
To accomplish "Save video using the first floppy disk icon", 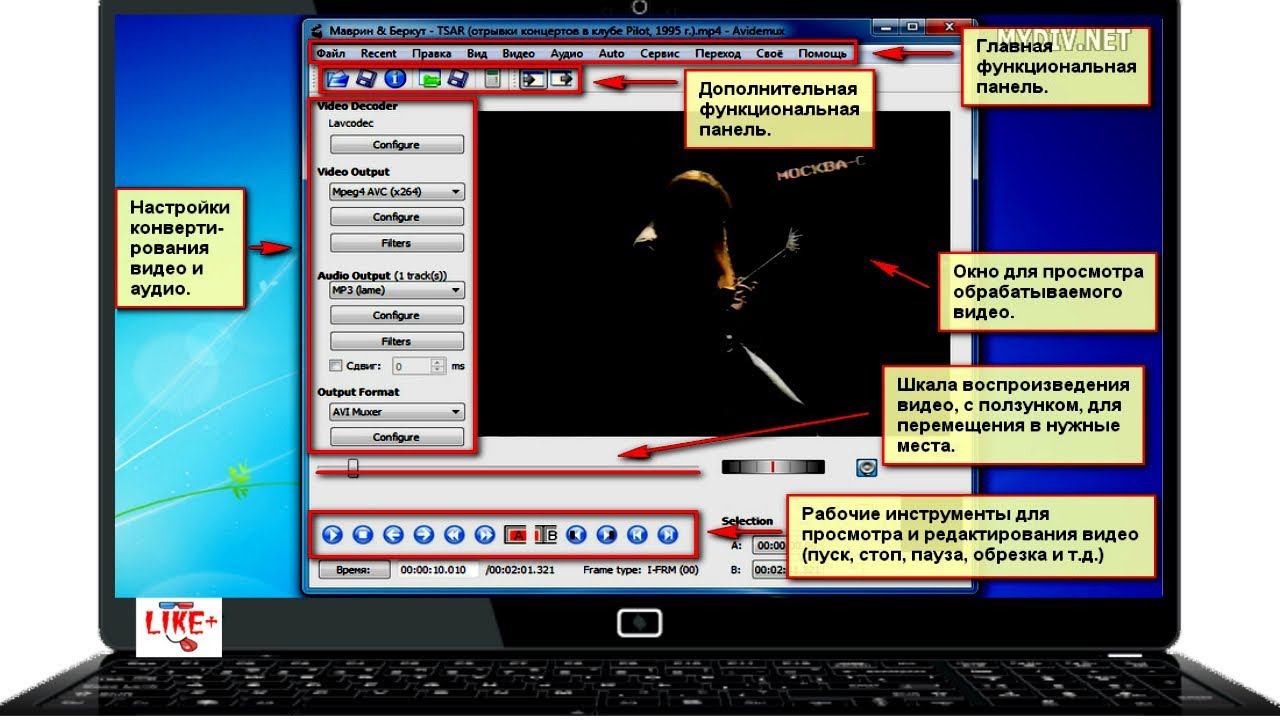I will pos(366,80).
